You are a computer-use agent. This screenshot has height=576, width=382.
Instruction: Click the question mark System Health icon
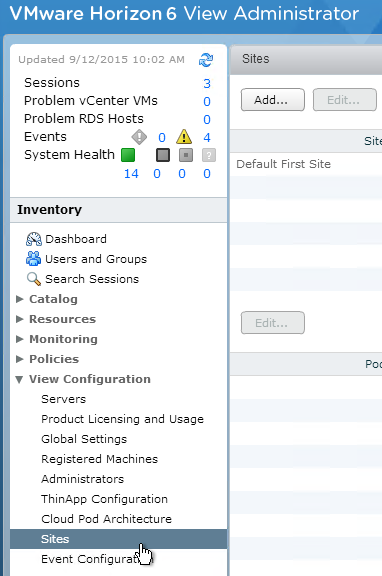[x=209, y=155]
